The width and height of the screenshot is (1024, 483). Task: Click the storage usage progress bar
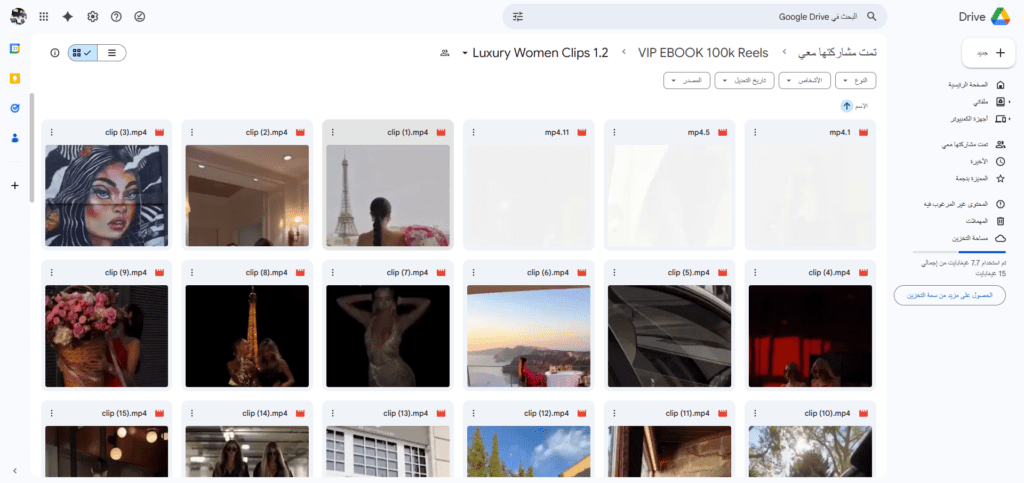[x=960, y=252]
